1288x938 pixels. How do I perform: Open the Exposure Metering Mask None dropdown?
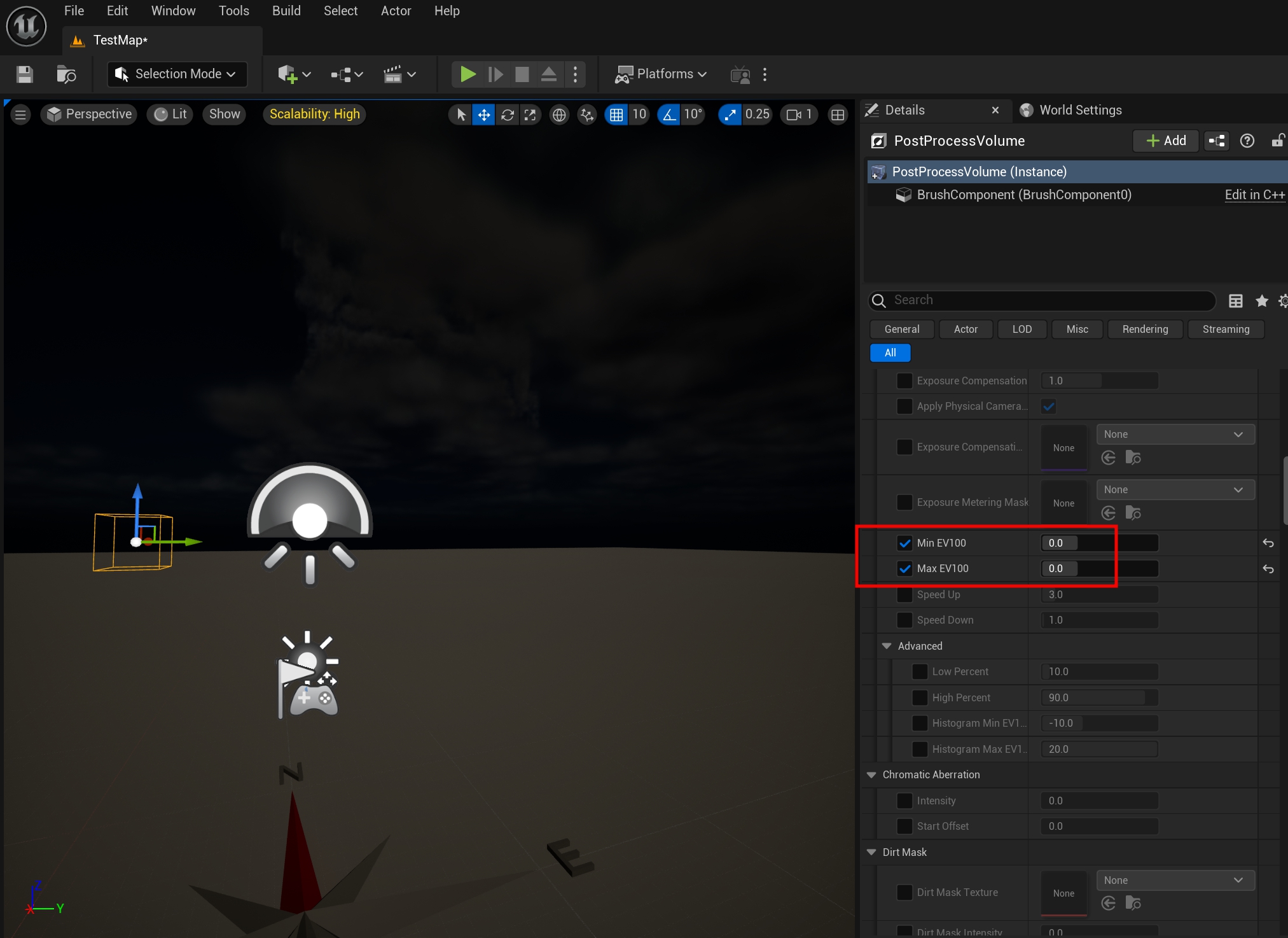pyautogui.click(x=1174, y=489)
